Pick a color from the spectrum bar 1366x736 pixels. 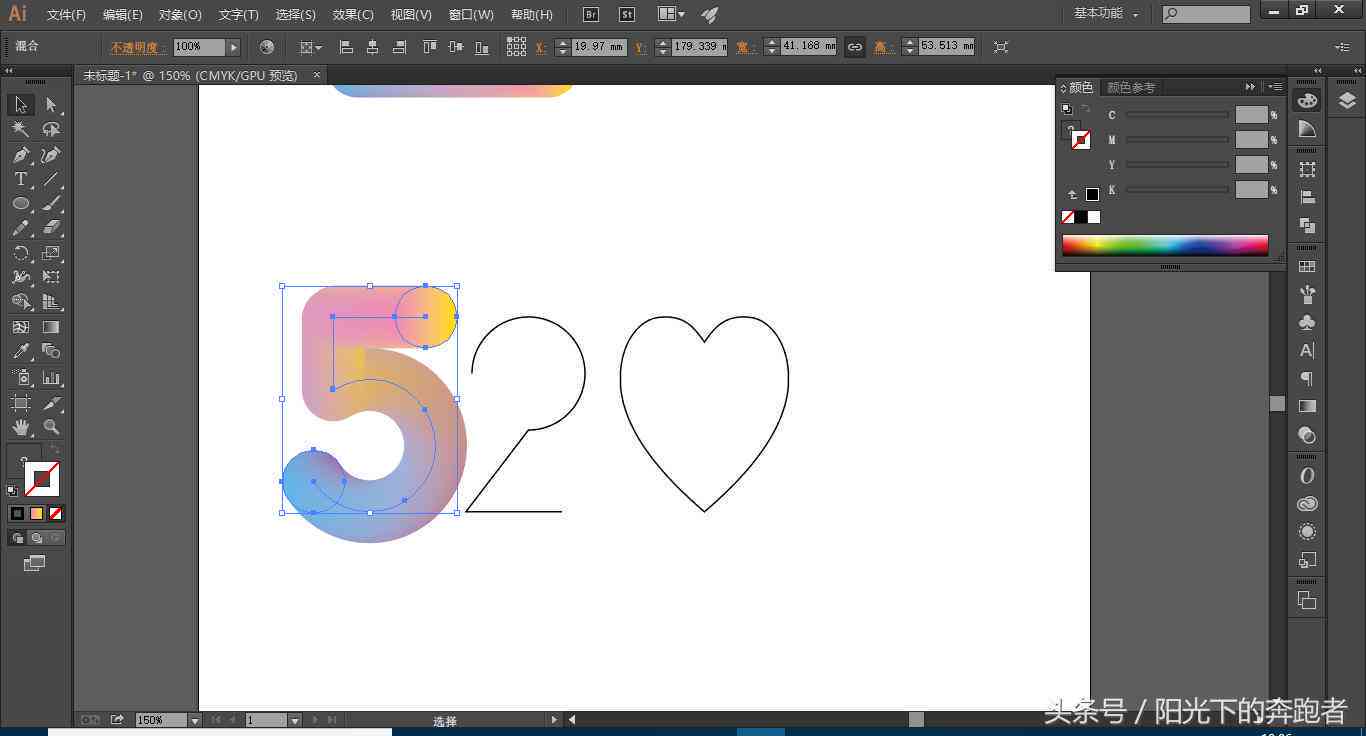(x=1165, y=245)
